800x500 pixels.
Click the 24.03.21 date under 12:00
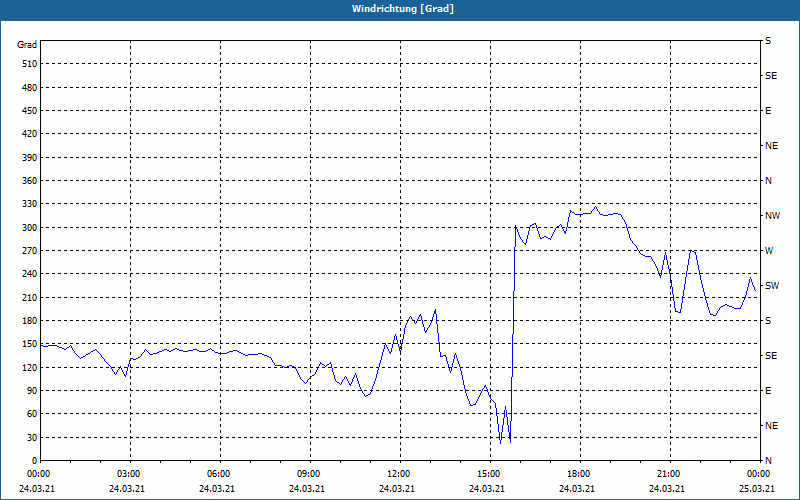(397, 489)
